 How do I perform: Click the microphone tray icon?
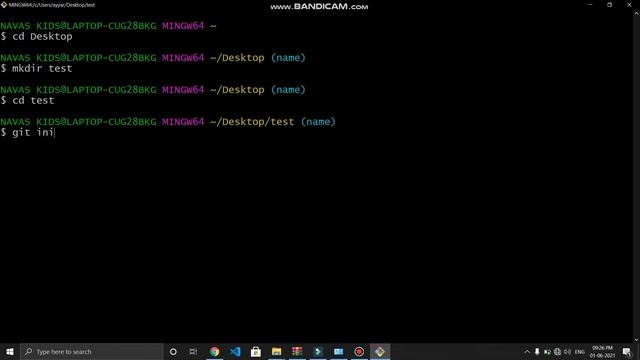(x=537, y=352)
